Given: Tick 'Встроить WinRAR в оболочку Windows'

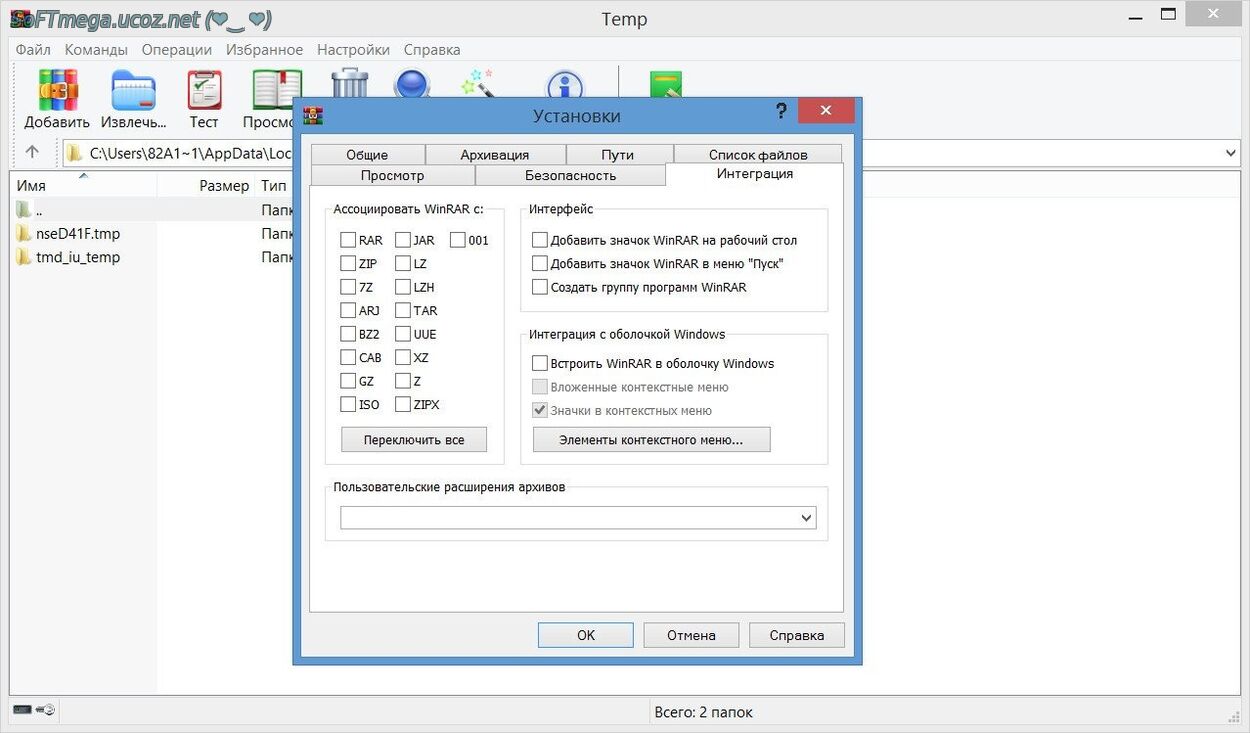Looking at the screenshot, I should [x=540, y=364].
